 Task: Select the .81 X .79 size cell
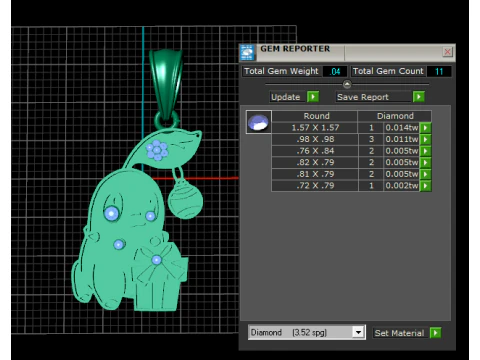tap(315, 174)
